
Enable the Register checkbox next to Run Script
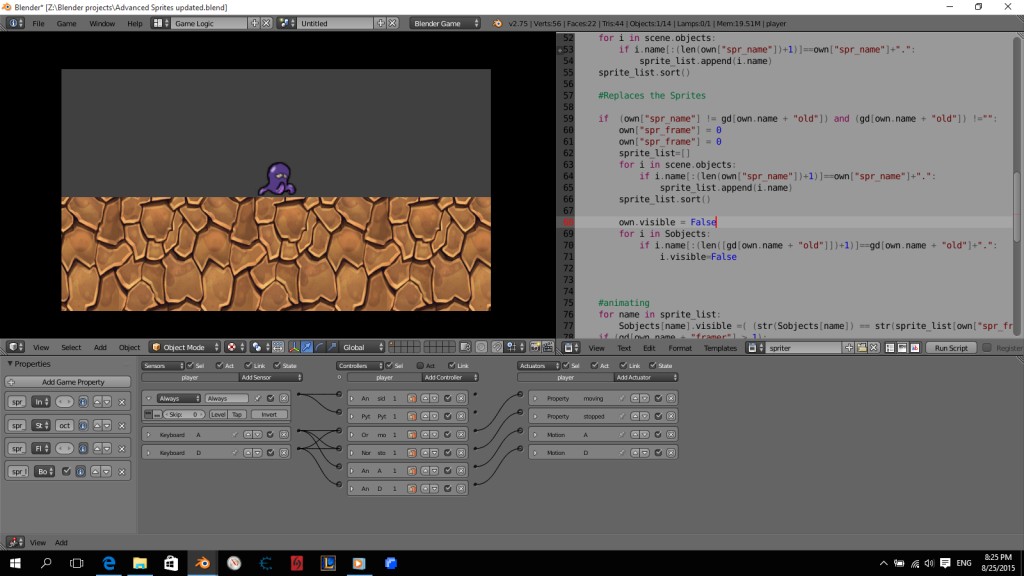(x=986, y=347)
